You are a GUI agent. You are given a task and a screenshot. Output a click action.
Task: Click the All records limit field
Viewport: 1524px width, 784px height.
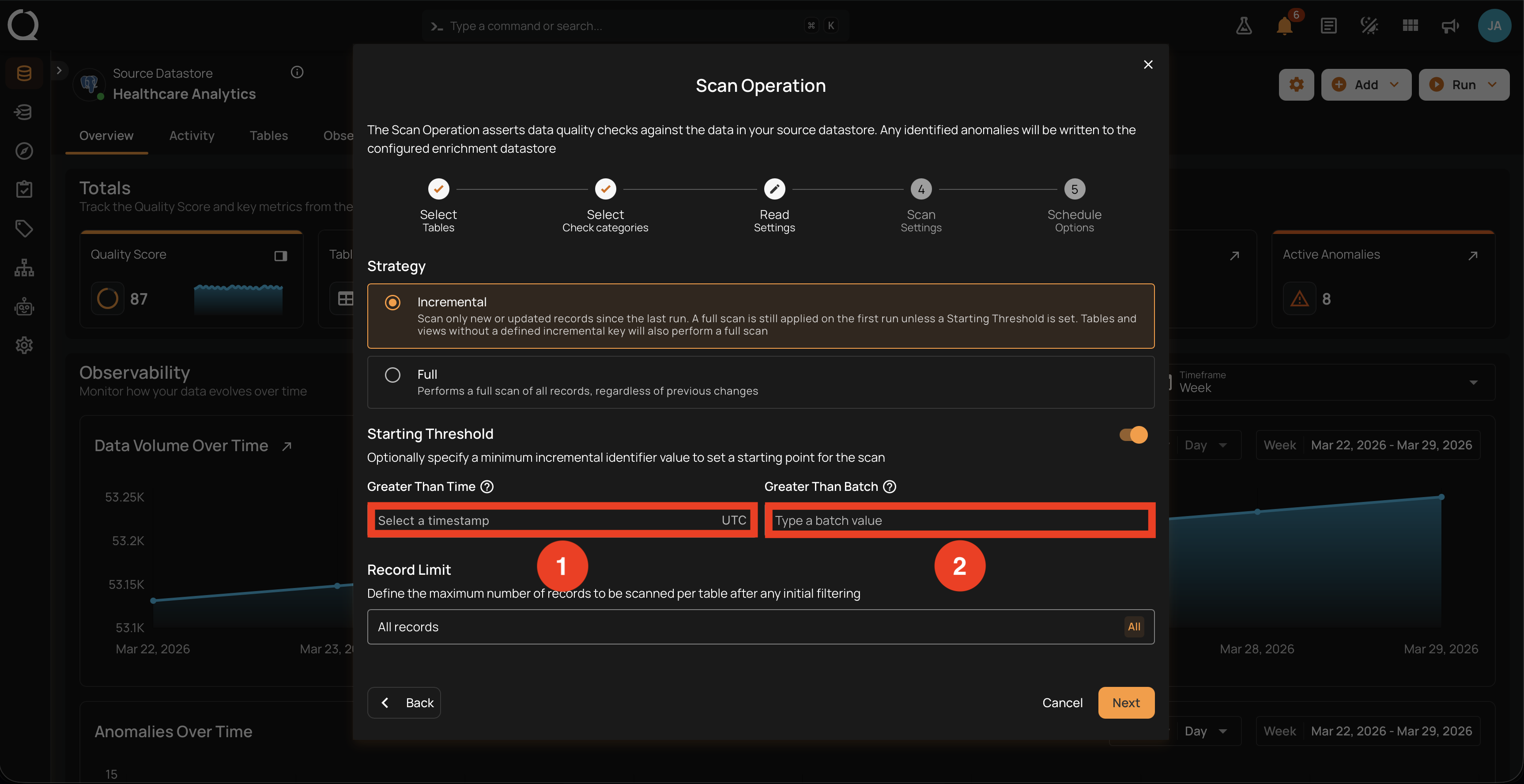coord(761,626)
